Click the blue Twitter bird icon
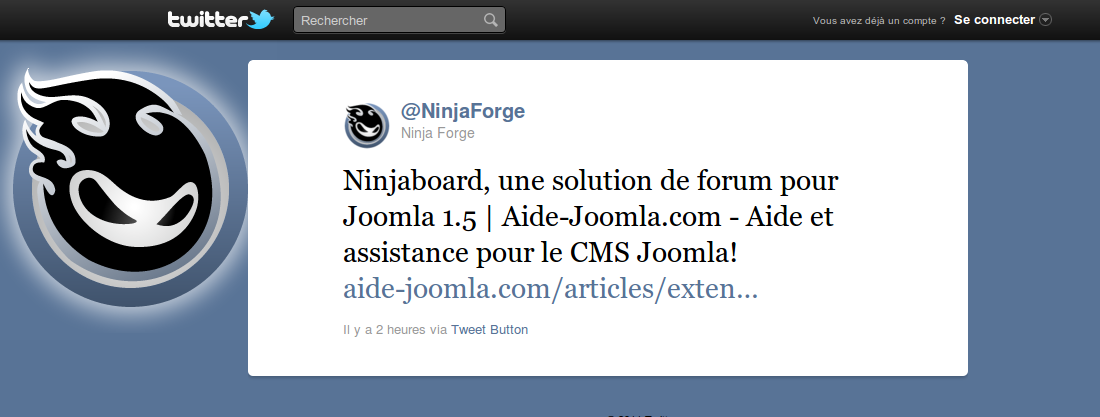 point(260,19)
